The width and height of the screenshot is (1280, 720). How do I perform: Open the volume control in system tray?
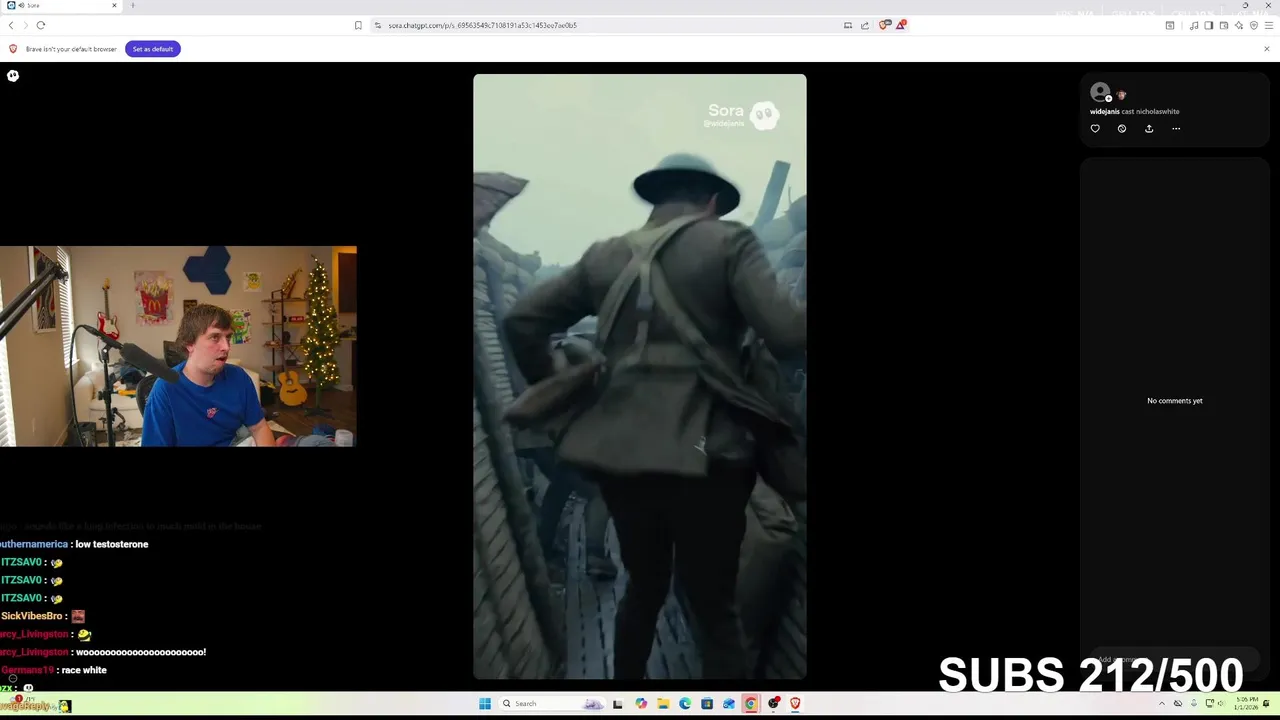click(1221, 704)
